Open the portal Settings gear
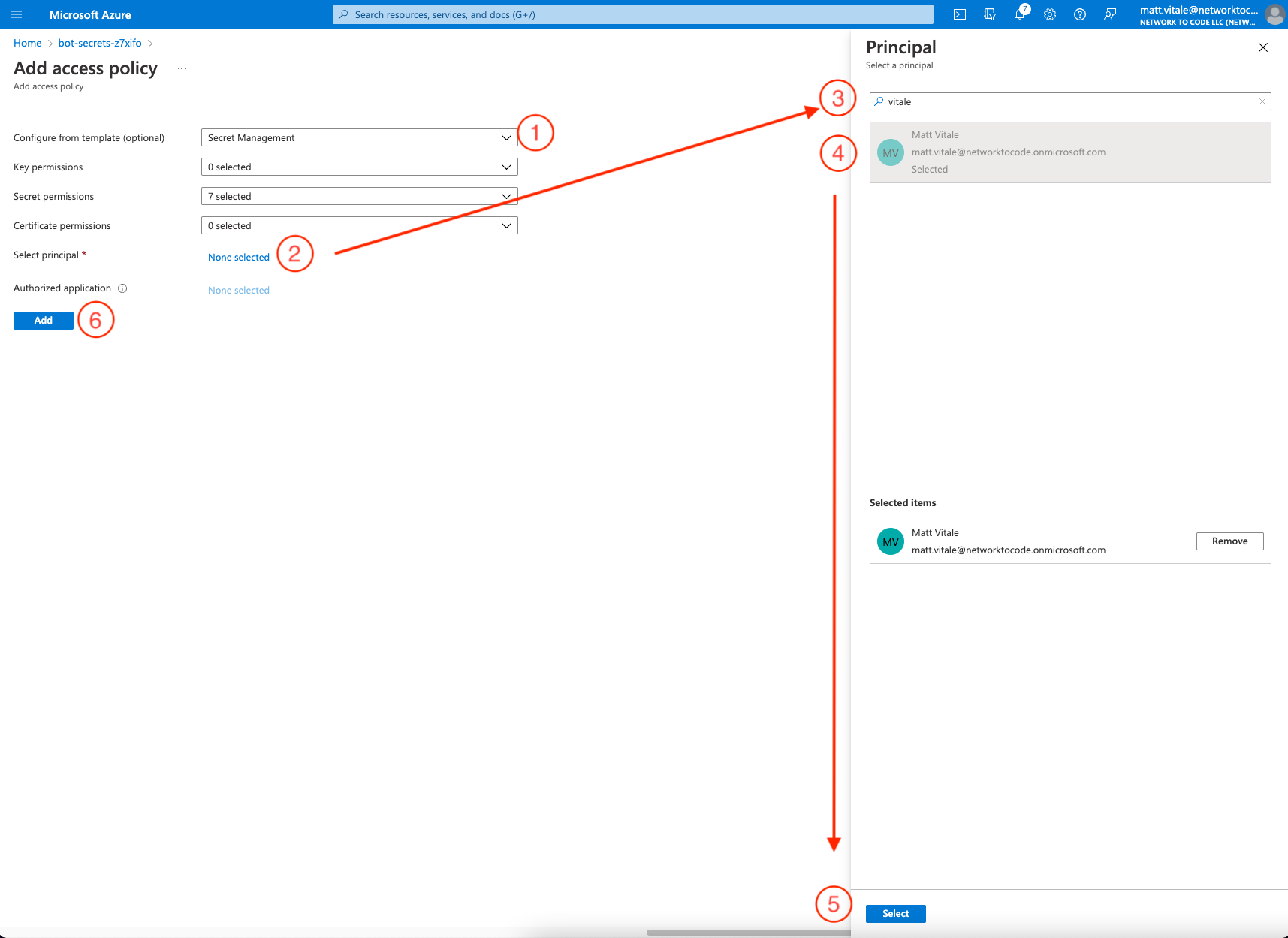 tap(1049, 14)
